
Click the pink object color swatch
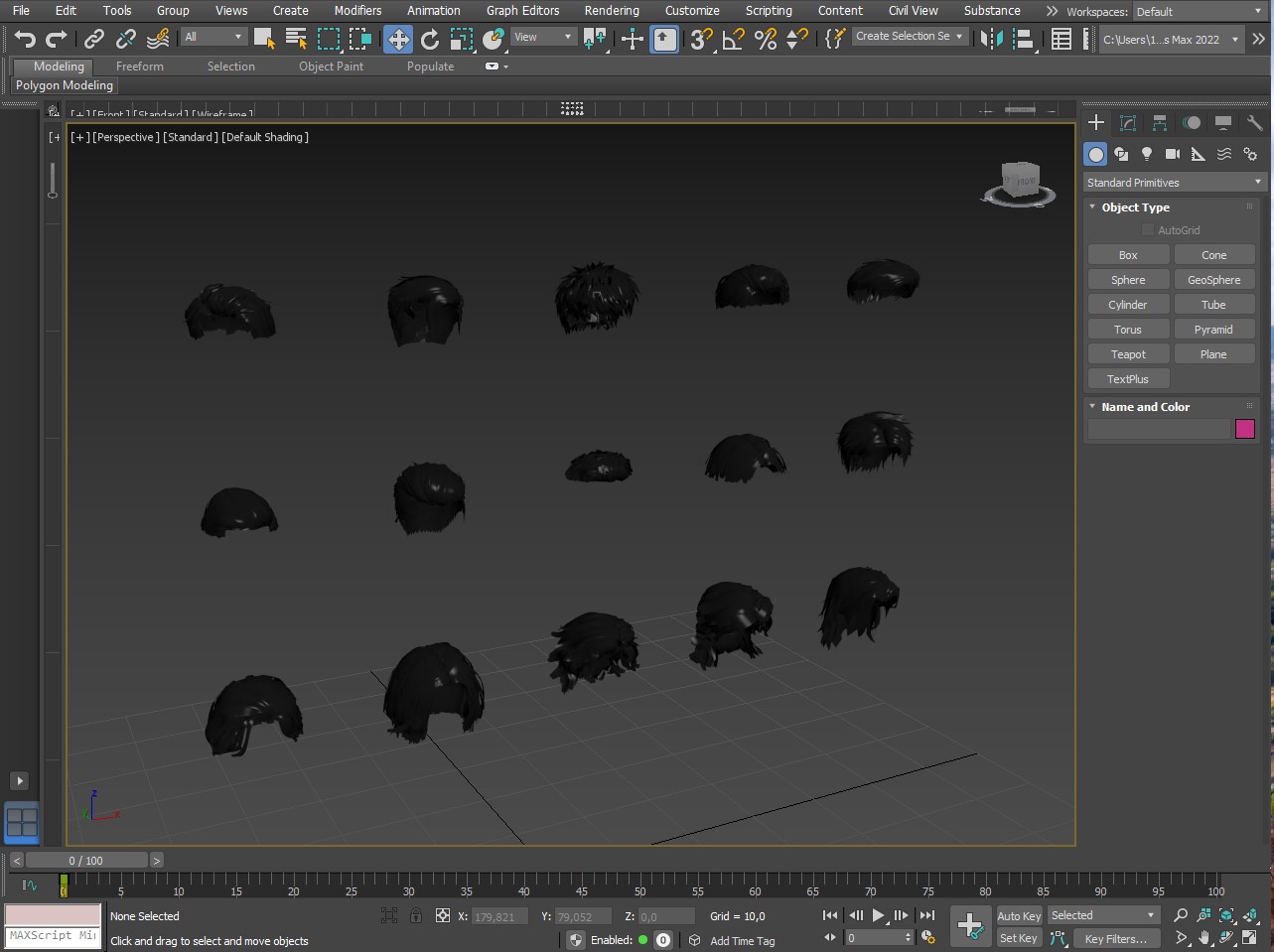coord(1245,429)
